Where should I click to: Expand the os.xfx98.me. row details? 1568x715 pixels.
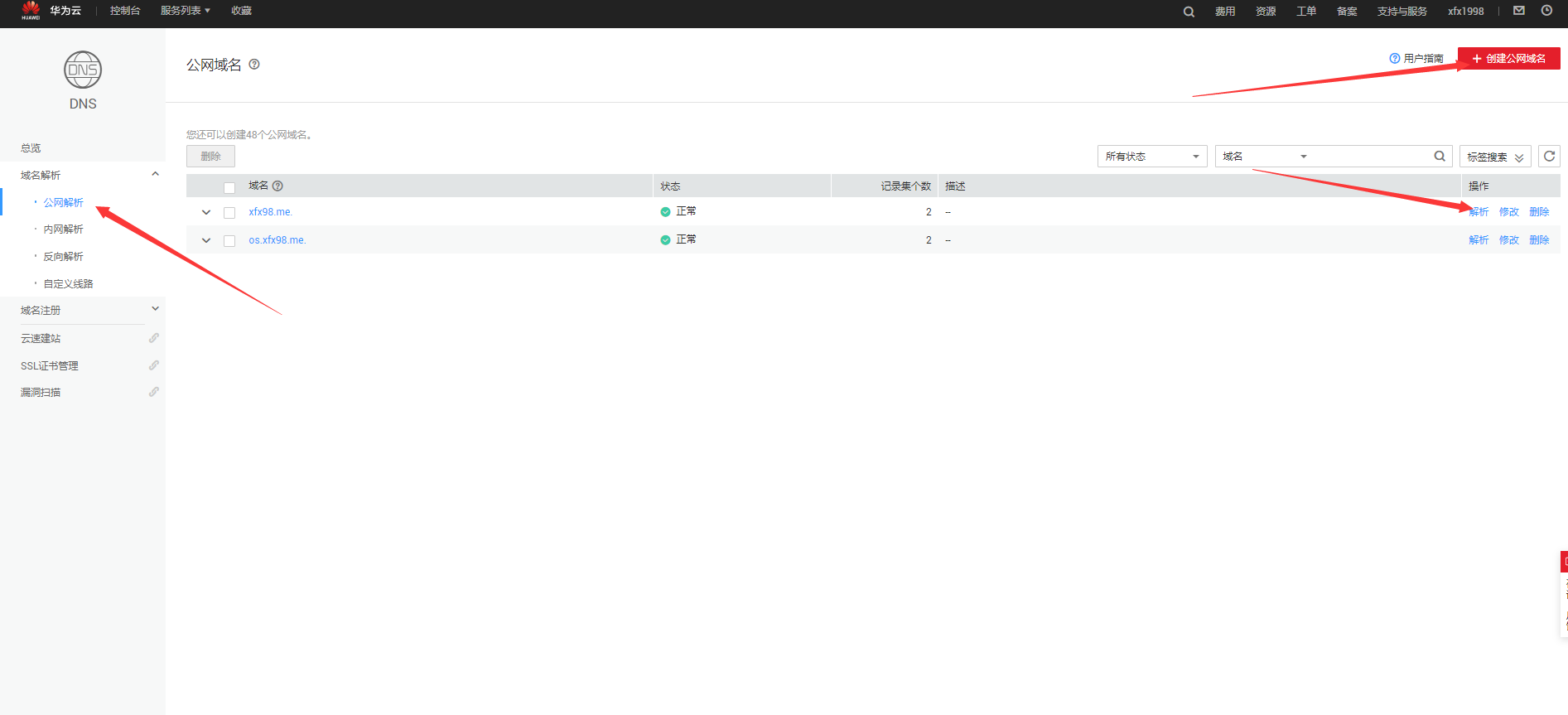pos(206,240)
